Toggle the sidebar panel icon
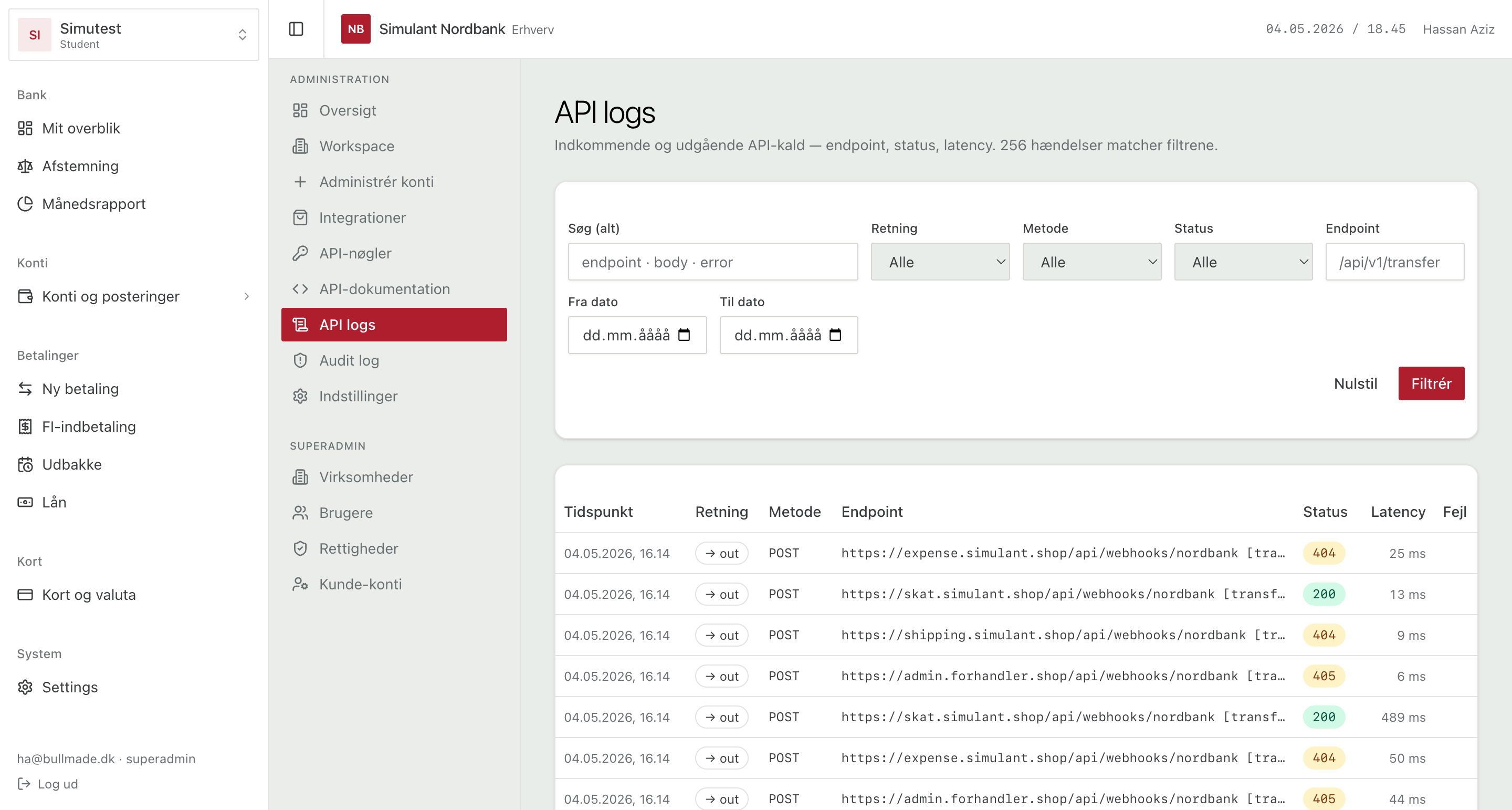The height and width of the screenshot is (810, 1512). point(296,29)
